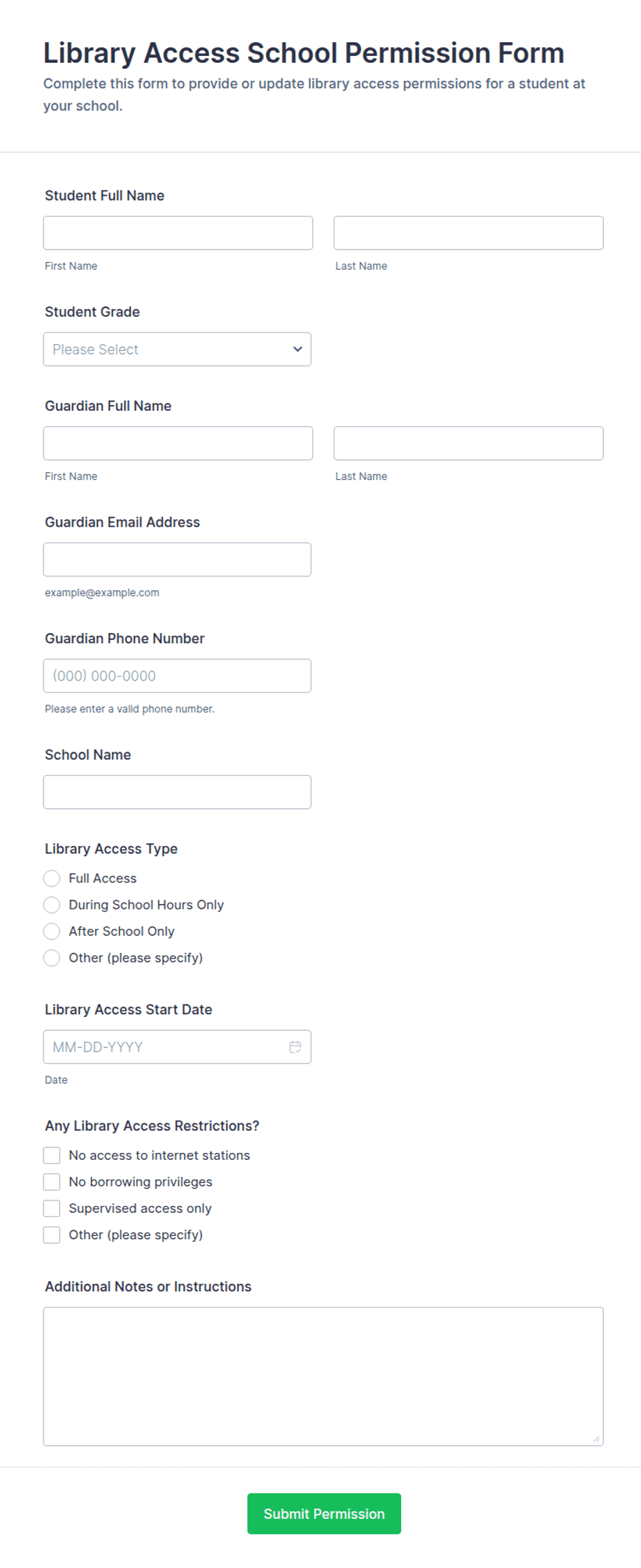Enable Supervised access only restriction
Viewport: 641px width, 1568px height.
(52, 1208)
